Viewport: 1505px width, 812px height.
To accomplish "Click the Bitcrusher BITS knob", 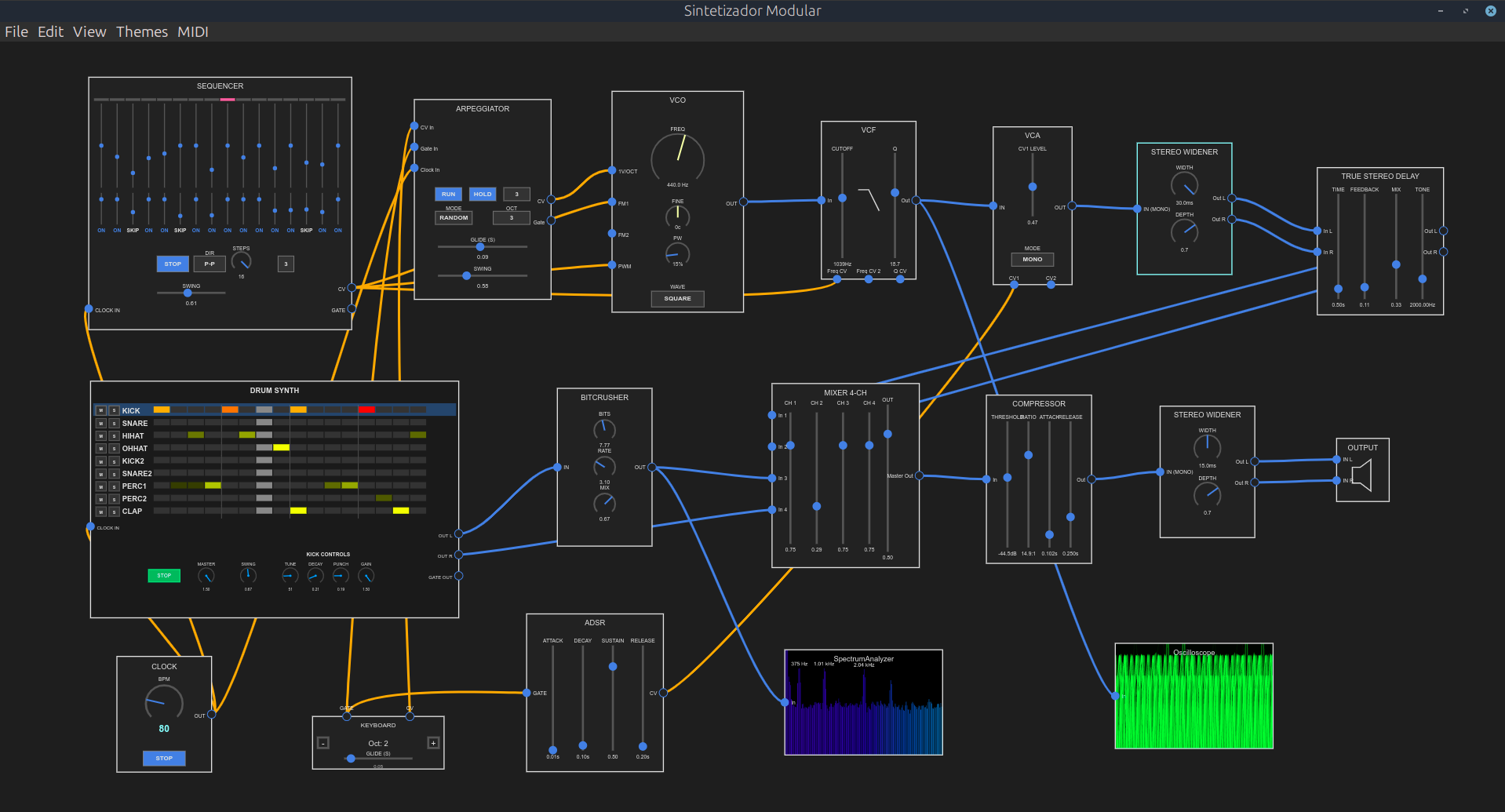I will (x=604, y=429).
